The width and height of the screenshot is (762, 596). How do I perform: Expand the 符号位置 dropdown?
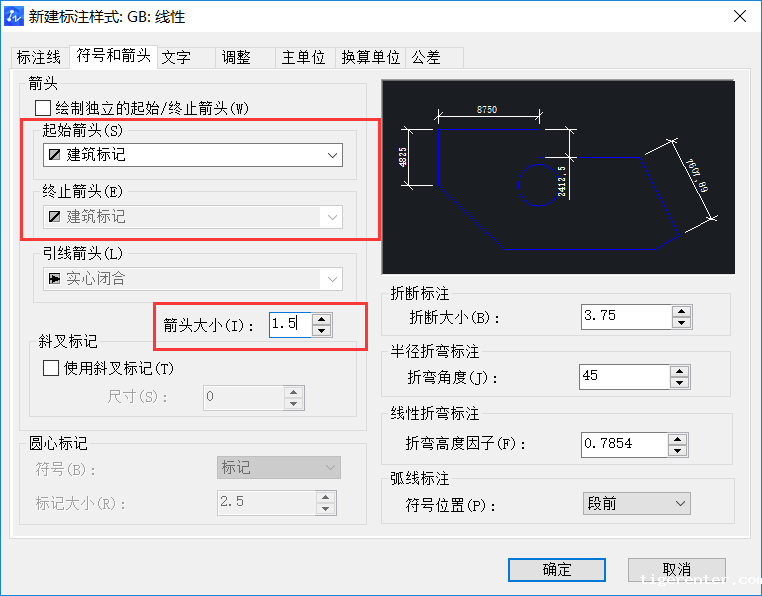680,503
